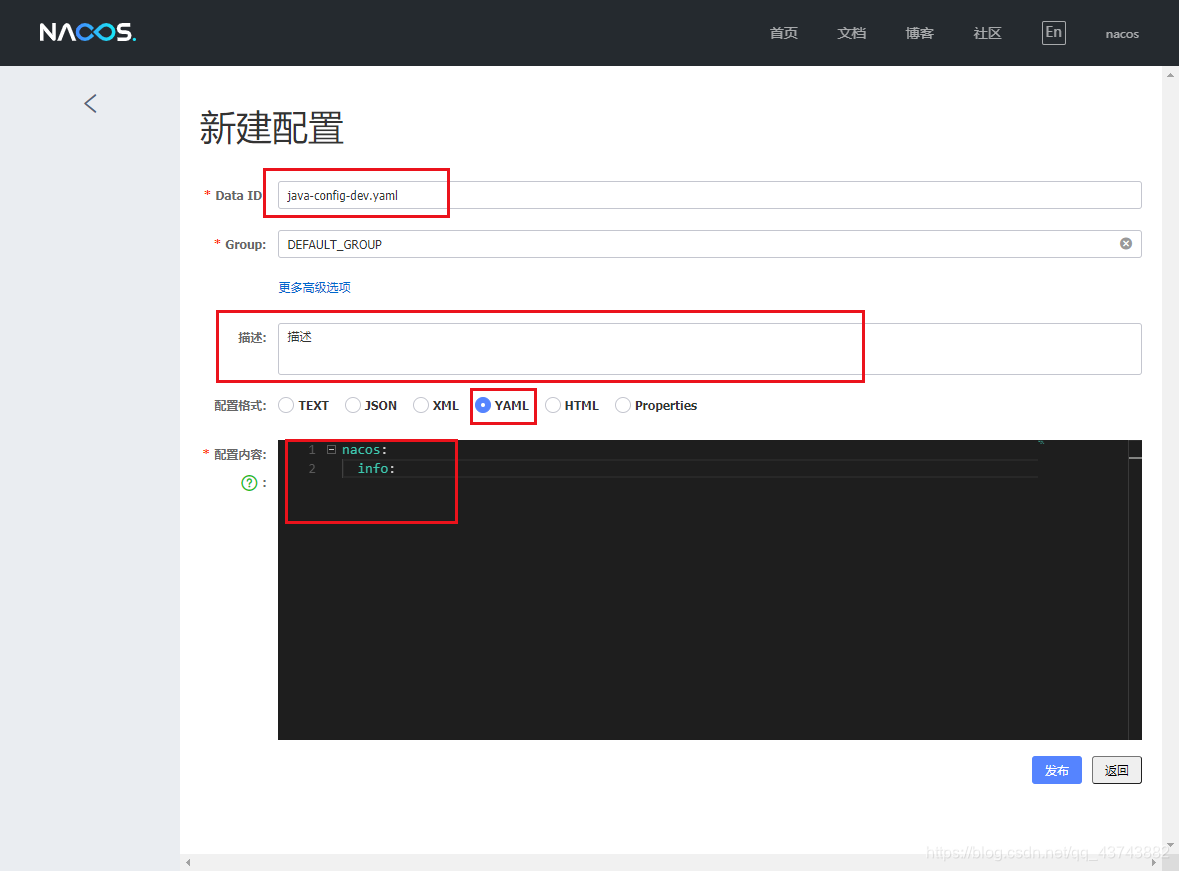Click into the 描述 textarea
This screenshot has height=871, width=1179.
click(x=710, y=349)
